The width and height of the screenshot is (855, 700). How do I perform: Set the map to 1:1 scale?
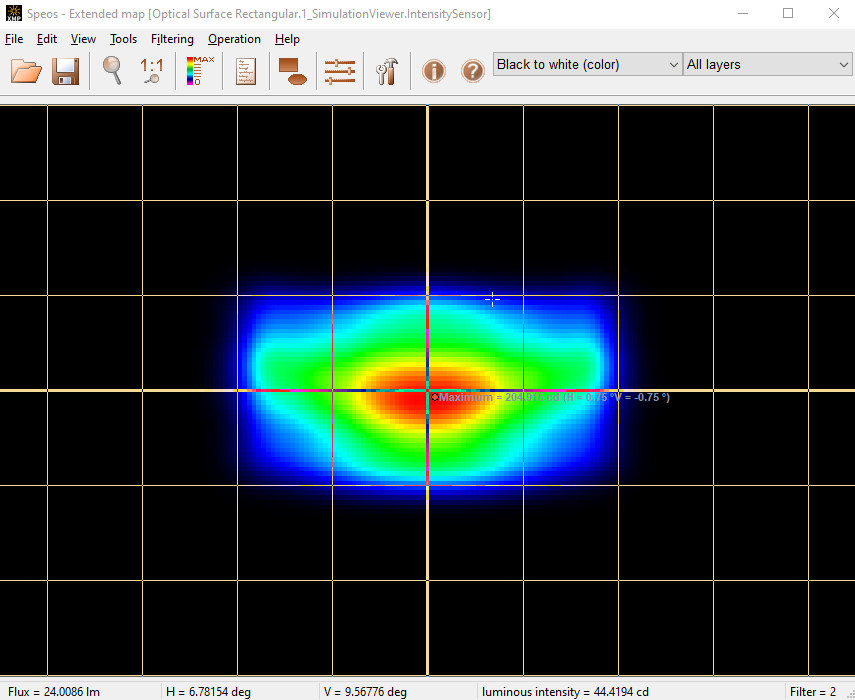pos(151,71)
